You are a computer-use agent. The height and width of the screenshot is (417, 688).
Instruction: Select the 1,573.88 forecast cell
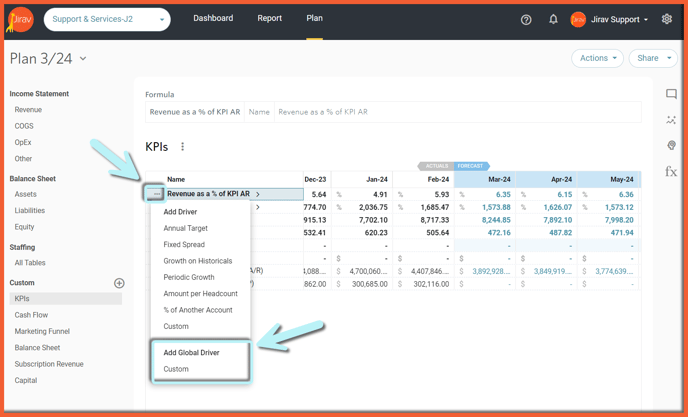pyautogui.click(x=485, y=207)
